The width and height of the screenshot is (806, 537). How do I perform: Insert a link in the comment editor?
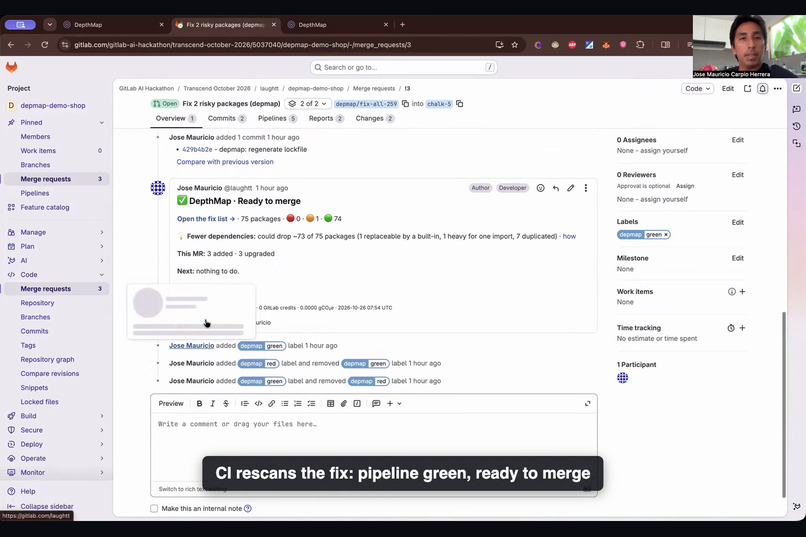click(271, 403)
